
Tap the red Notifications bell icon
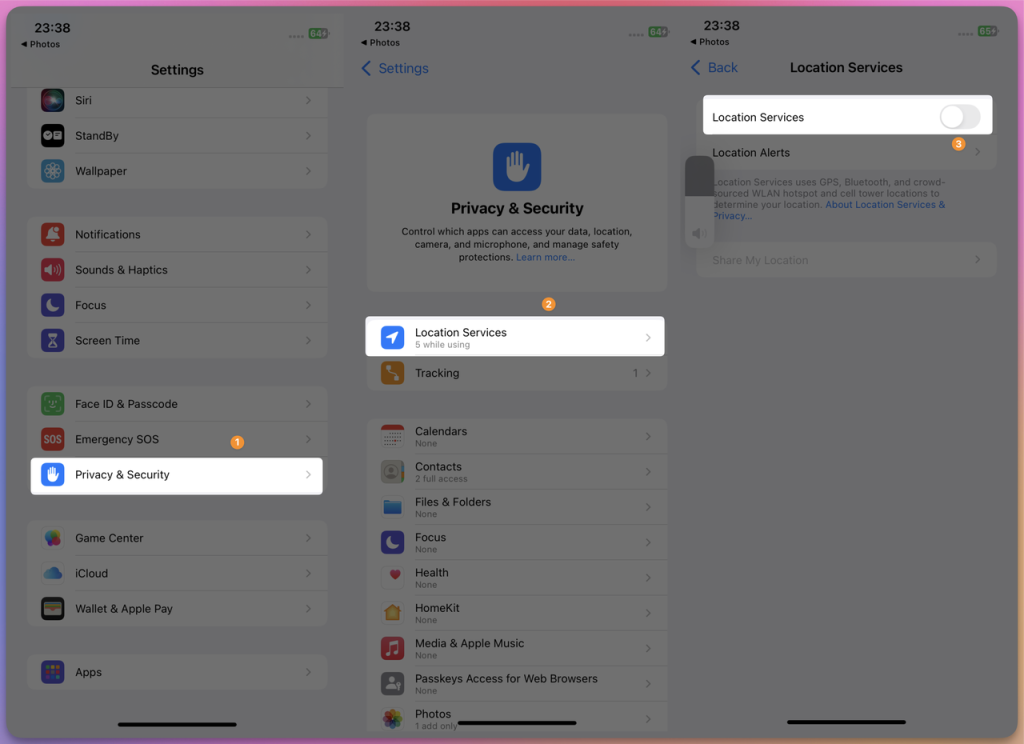(x=53, y=235)
